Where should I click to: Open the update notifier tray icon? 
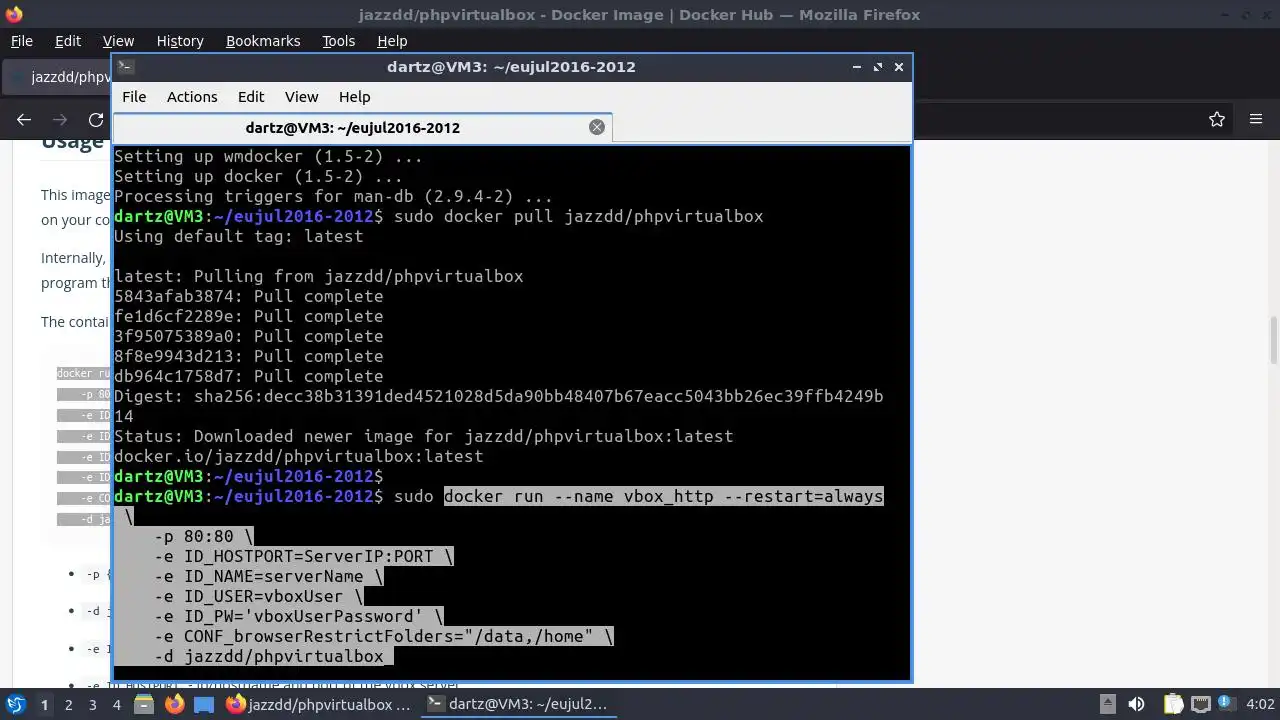(1225, 704)
